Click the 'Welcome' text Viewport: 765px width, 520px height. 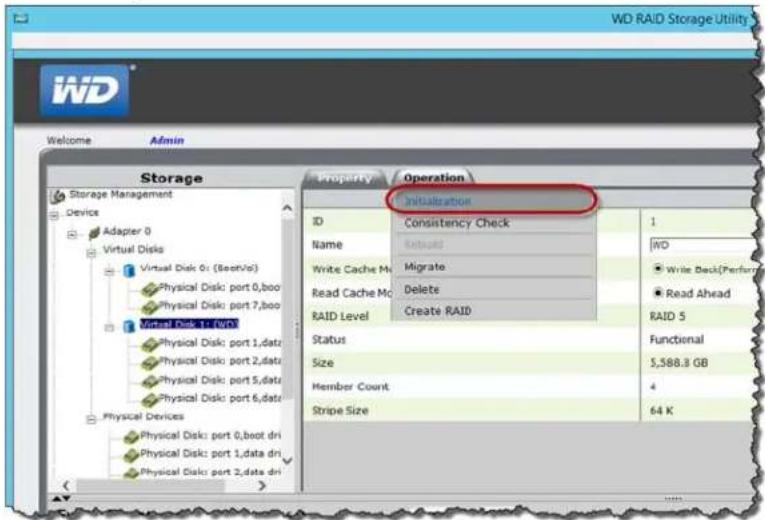tap(69, 140)
